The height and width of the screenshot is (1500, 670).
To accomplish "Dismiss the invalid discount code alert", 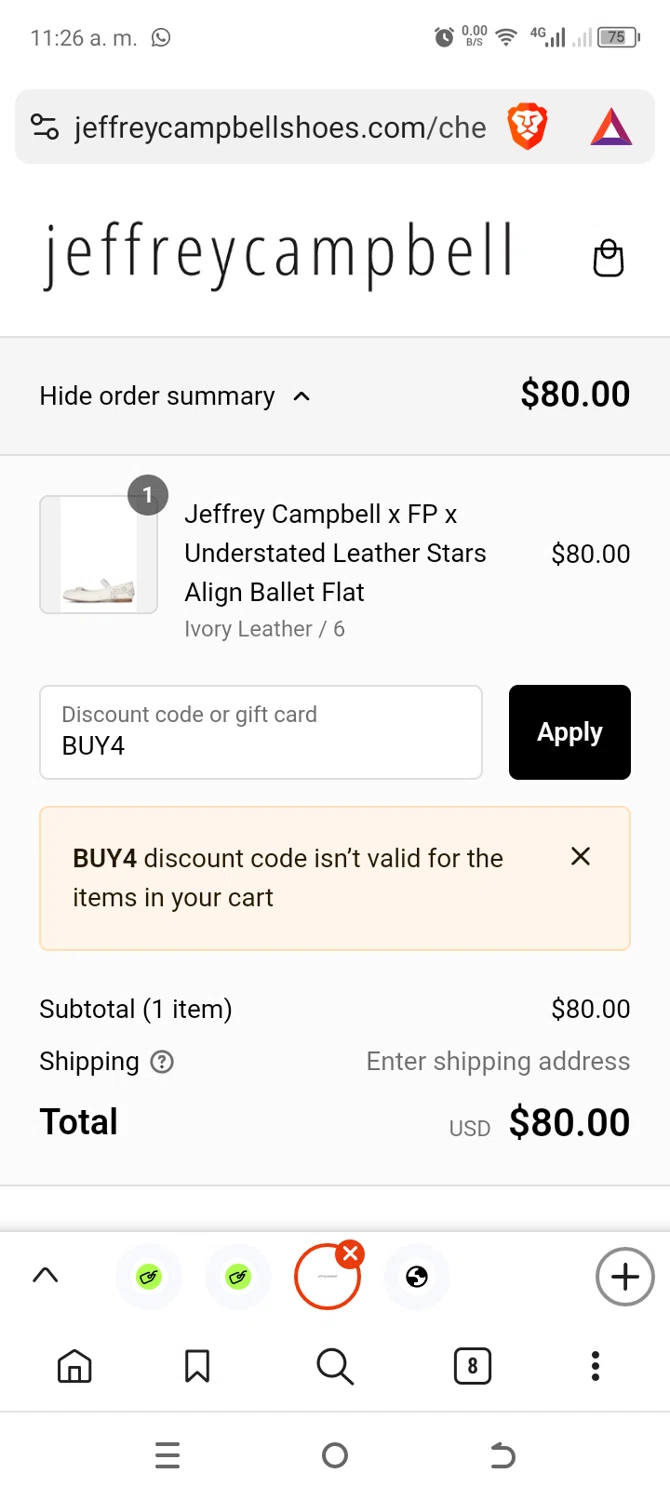I will [580, 857].
